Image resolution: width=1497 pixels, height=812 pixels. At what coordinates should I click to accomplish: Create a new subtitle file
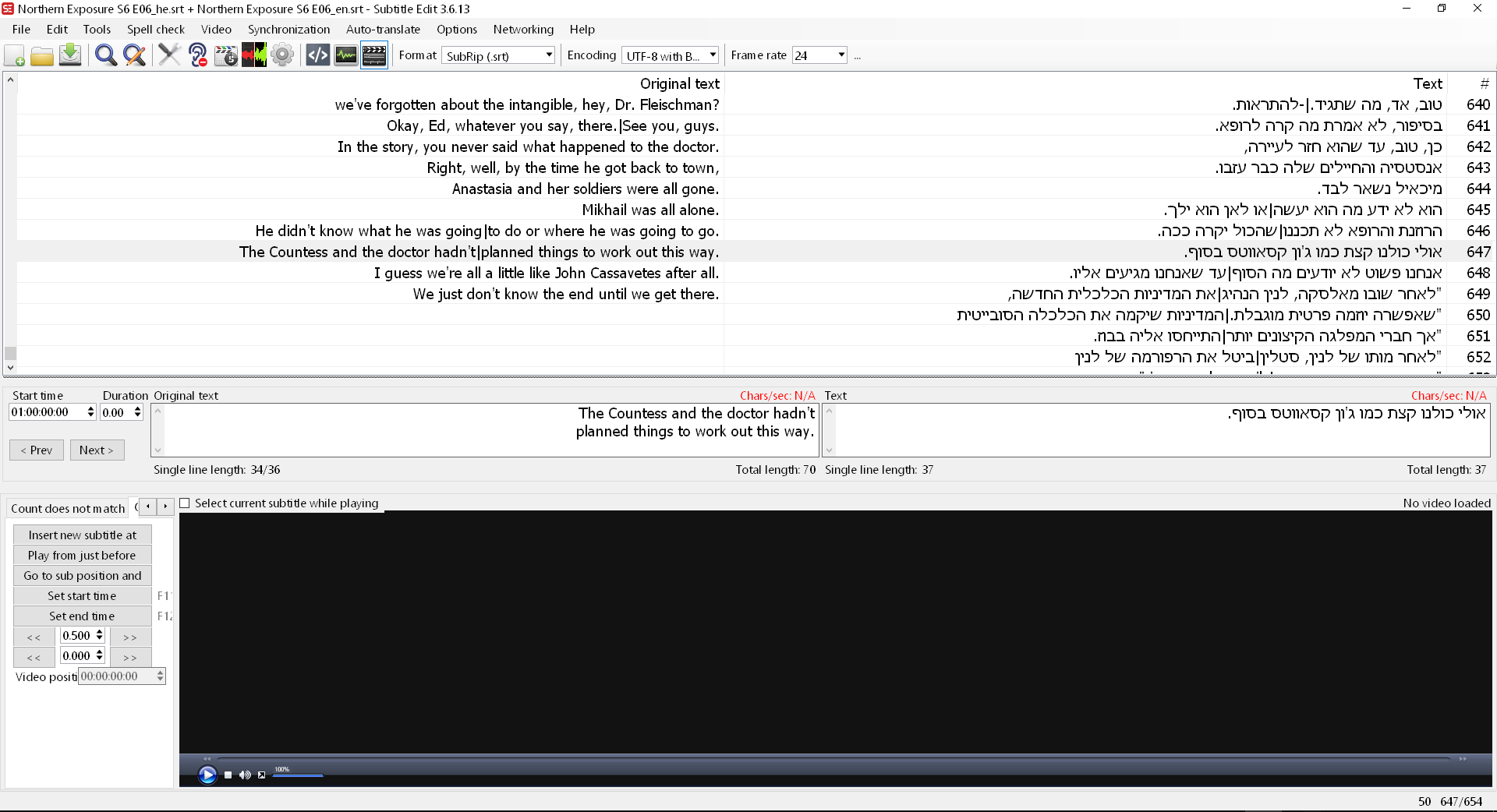(x=14, y=55)
